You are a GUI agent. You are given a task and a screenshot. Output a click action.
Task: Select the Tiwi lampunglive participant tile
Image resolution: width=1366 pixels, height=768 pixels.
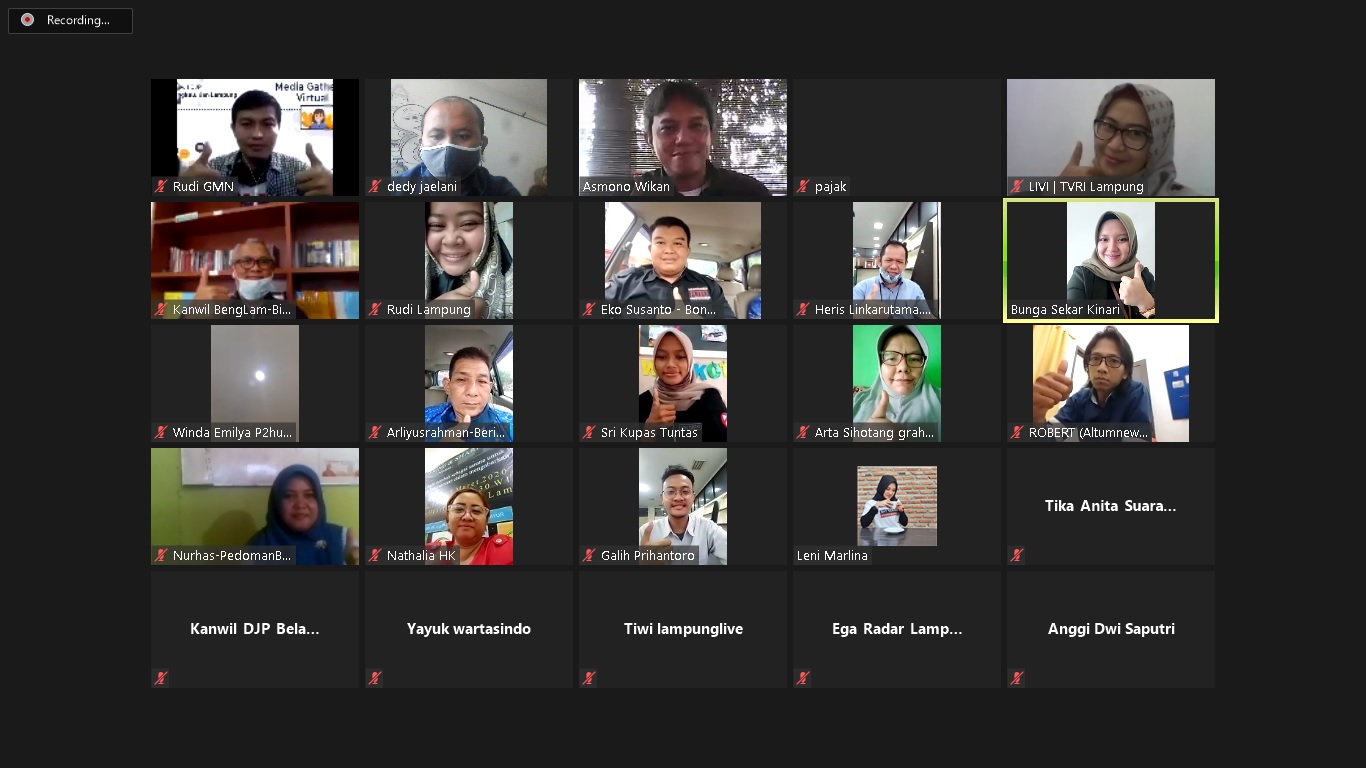tap(682, 629)
